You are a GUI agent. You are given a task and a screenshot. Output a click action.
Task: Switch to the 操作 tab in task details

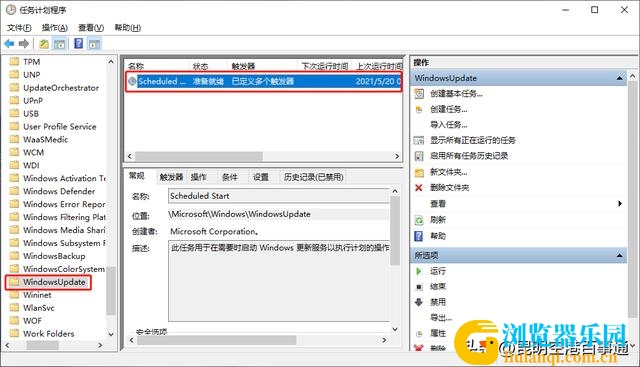(199, 177)
